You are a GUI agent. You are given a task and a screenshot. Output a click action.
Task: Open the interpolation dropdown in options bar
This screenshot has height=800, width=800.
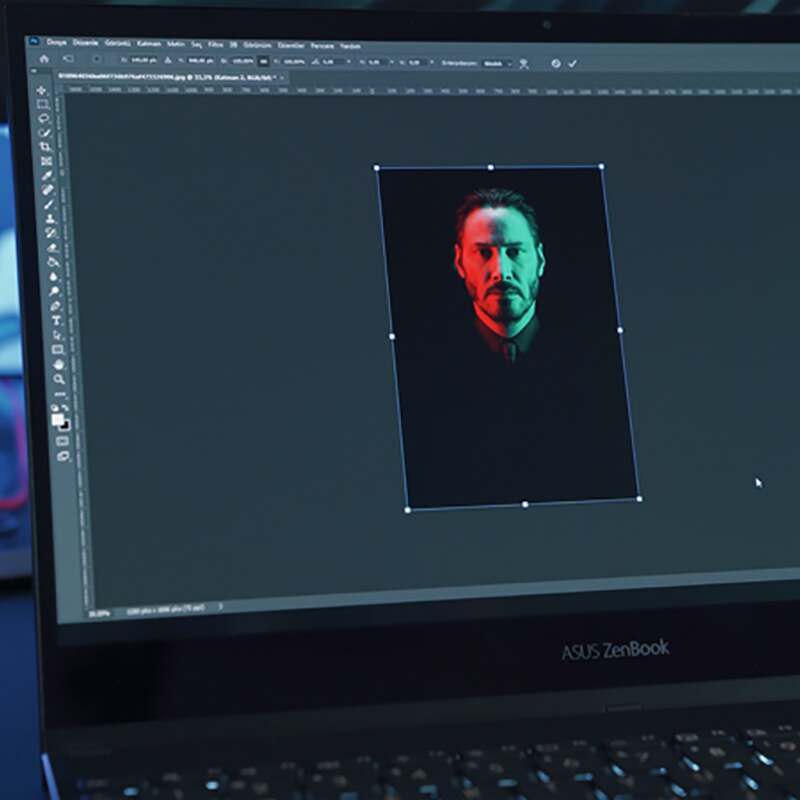tap(494, 62)
